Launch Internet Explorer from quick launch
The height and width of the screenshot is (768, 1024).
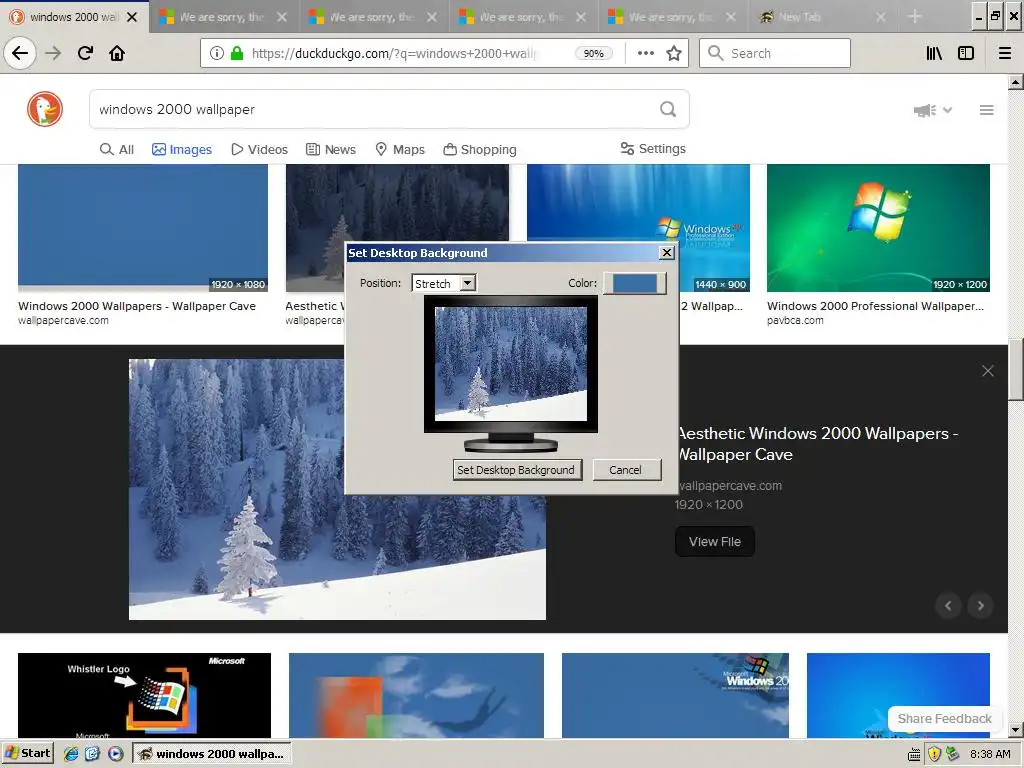click(71, 754)
